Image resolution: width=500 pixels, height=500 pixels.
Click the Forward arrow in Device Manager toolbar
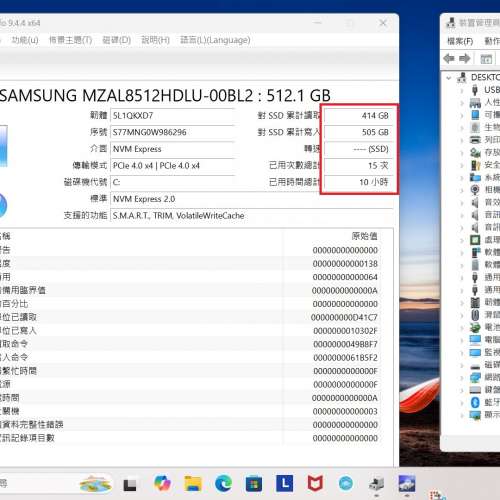click(465, 59)
